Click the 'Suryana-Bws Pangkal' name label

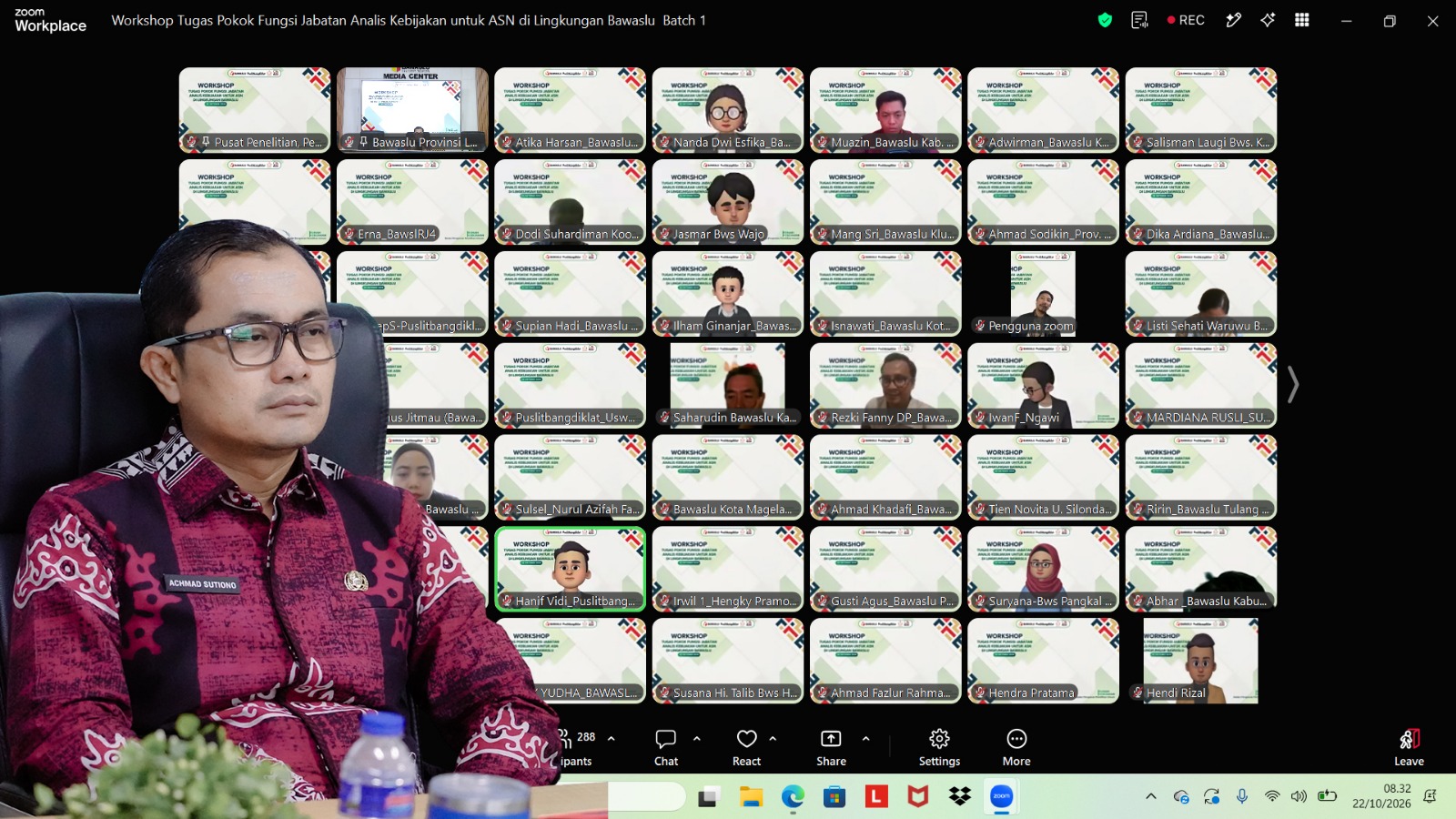pyautogui.click(x=1045, y=601)
